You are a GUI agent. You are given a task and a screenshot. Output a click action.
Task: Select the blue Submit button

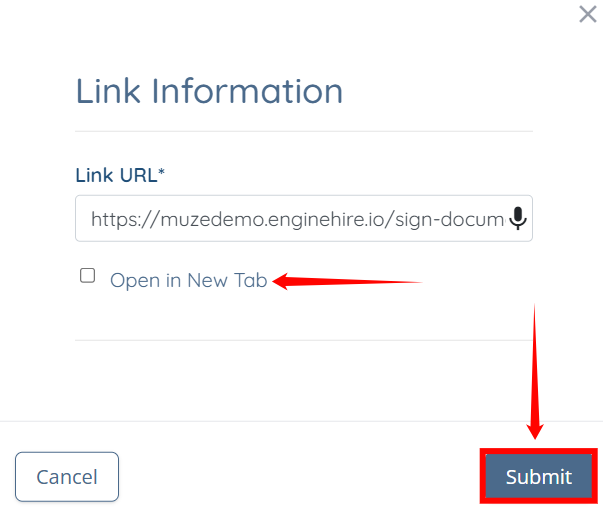tap(538, 476)
